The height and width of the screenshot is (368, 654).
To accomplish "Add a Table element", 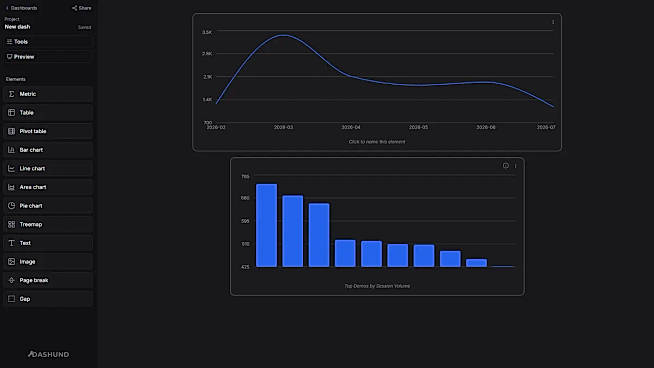I will (48, 113).
